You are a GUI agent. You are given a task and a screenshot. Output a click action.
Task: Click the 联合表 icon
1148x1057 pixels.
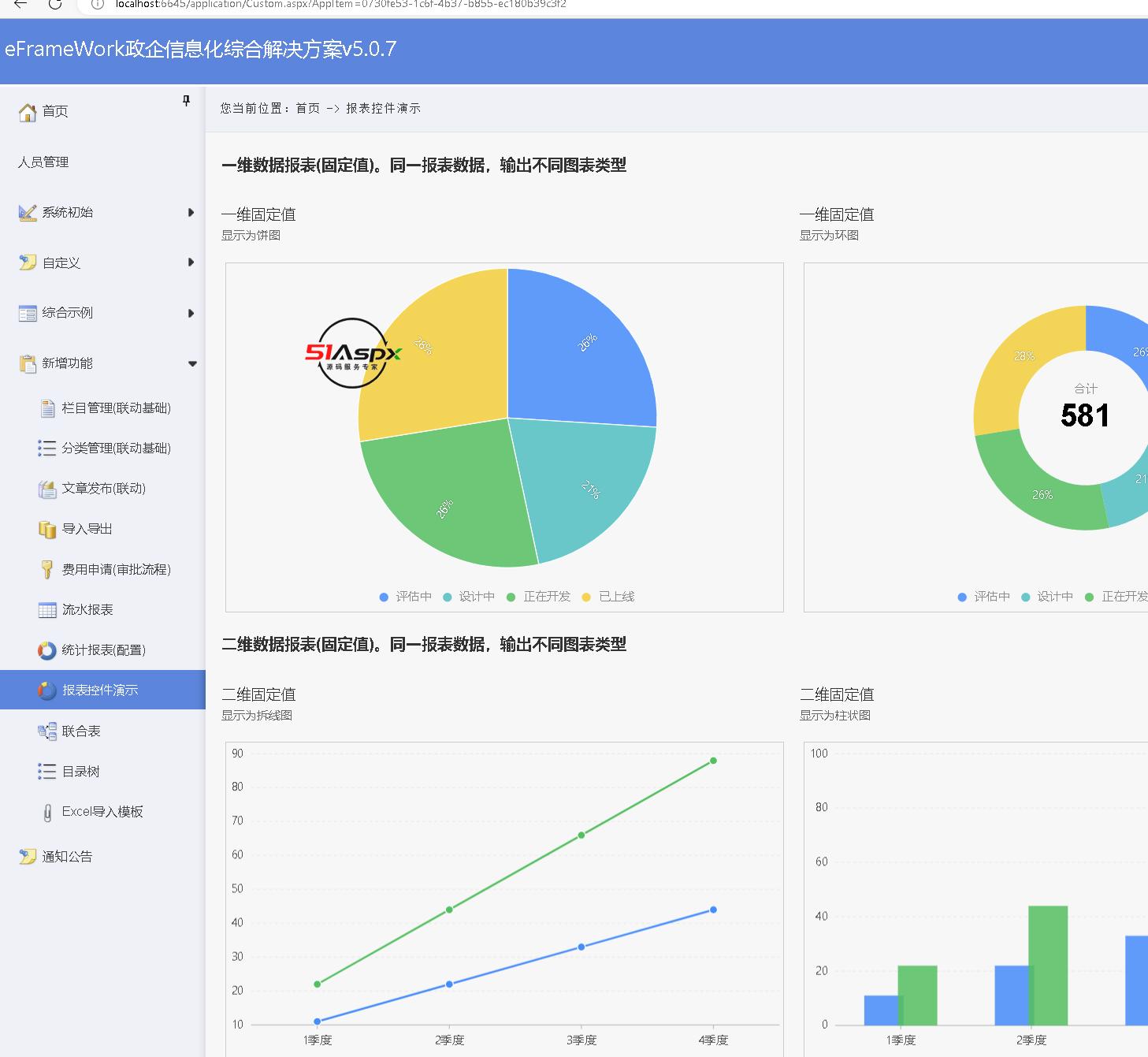pos(47,731)
